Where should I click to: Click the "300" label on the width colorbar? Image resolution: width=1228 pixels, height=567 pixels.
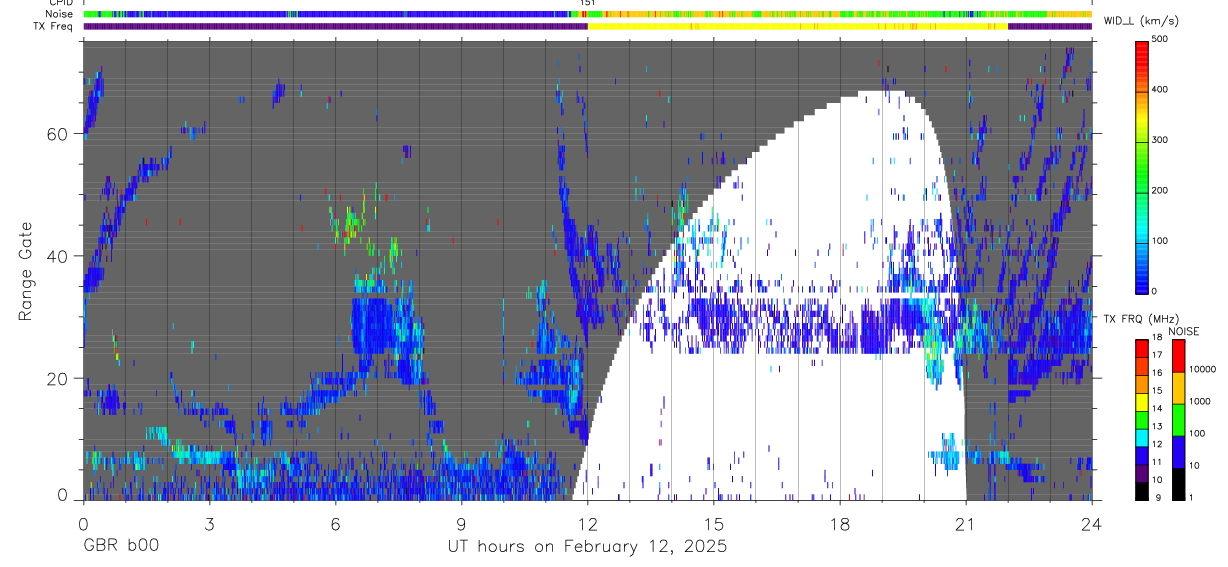(1160, 140)
